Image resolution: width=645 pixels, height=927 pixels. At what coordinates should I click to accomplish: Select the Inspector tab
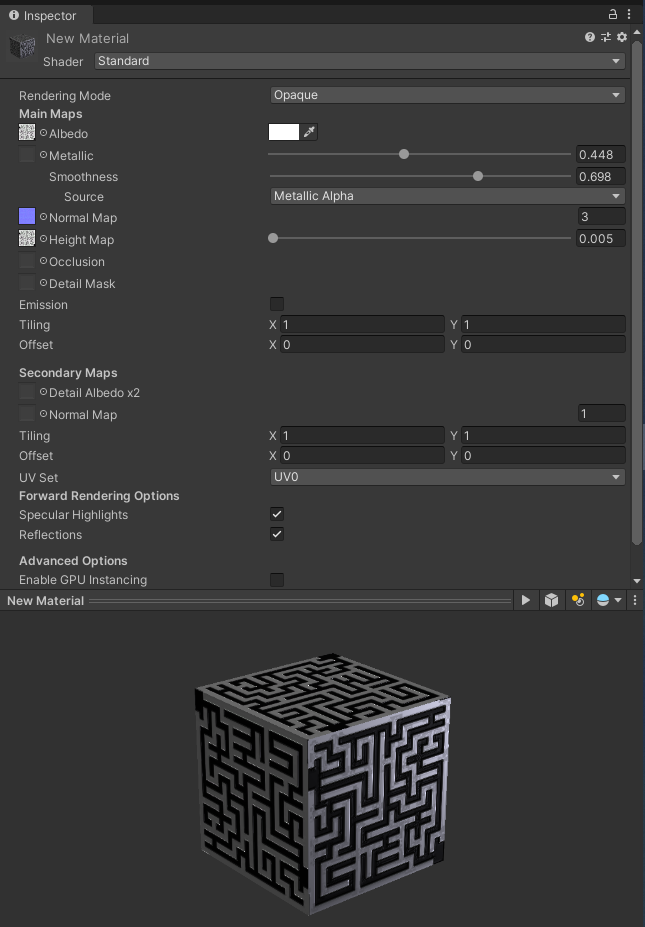tap(43, 15)
